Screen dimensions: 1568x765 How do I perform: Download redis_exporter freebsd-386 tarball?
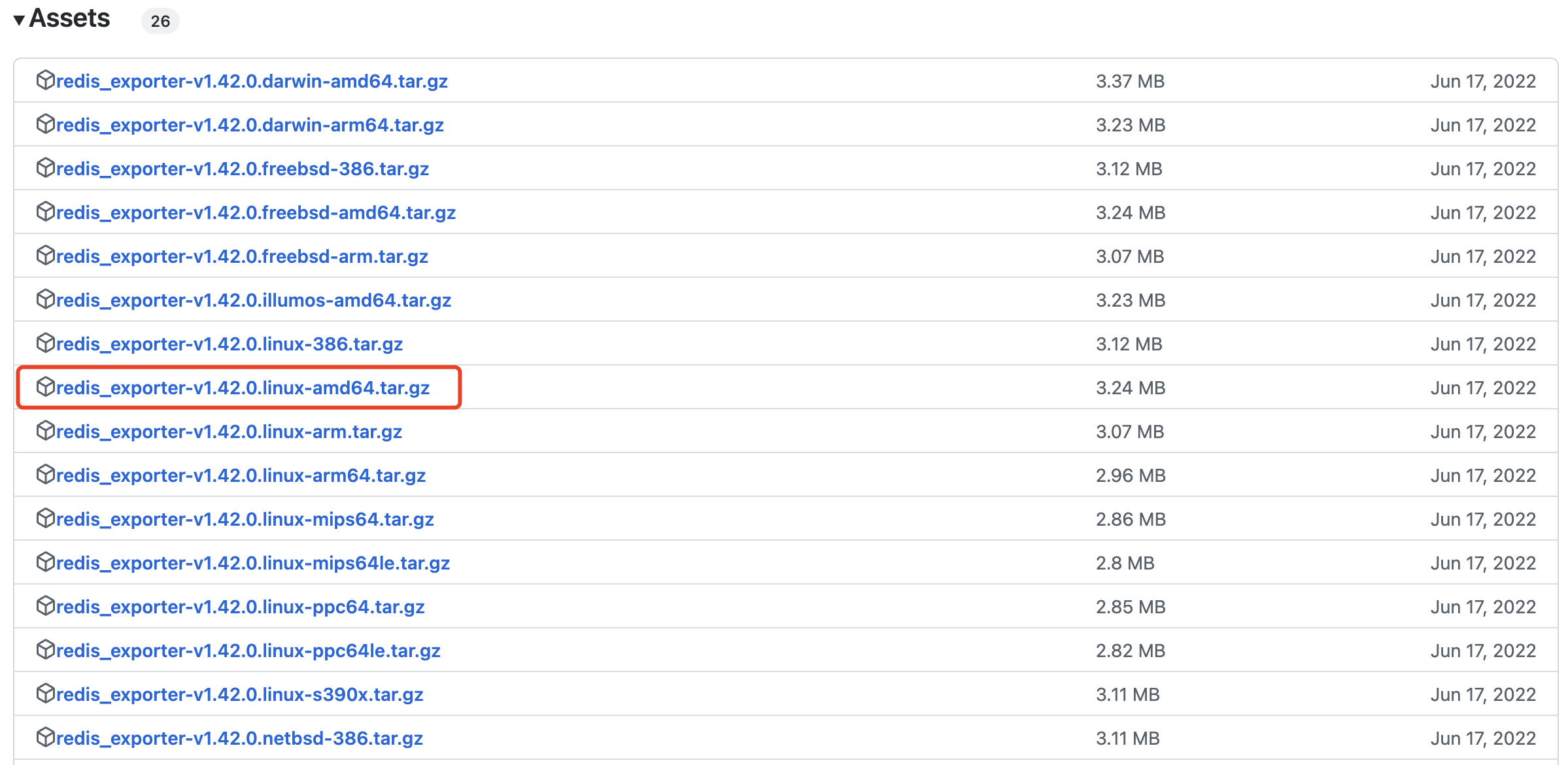pyautogui.click(x=243, y=169)
